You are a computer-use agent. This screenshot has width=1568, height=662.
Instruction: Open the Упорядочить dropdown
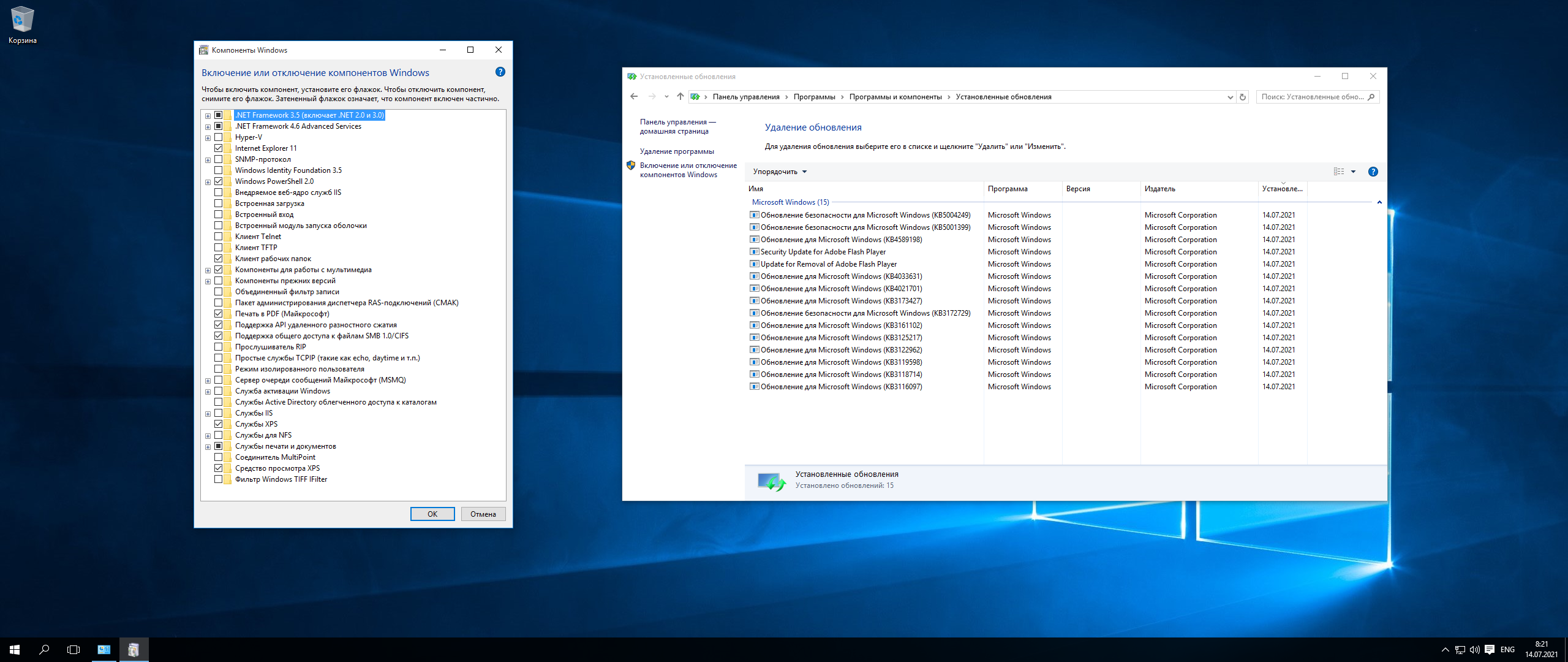(780, 172)
